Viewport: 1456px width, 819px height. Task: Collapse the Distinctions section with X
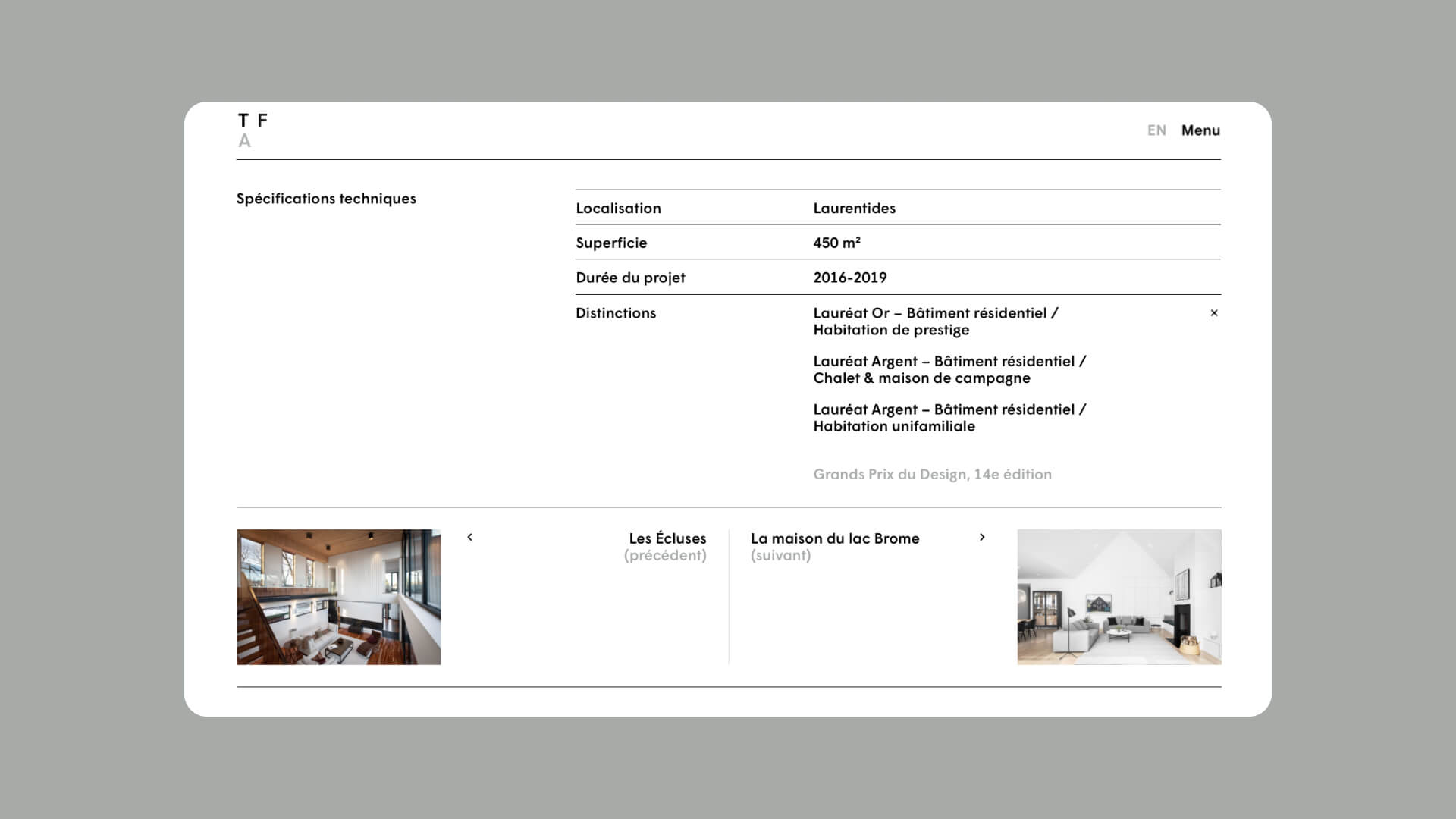click(x=1213, y=313)
